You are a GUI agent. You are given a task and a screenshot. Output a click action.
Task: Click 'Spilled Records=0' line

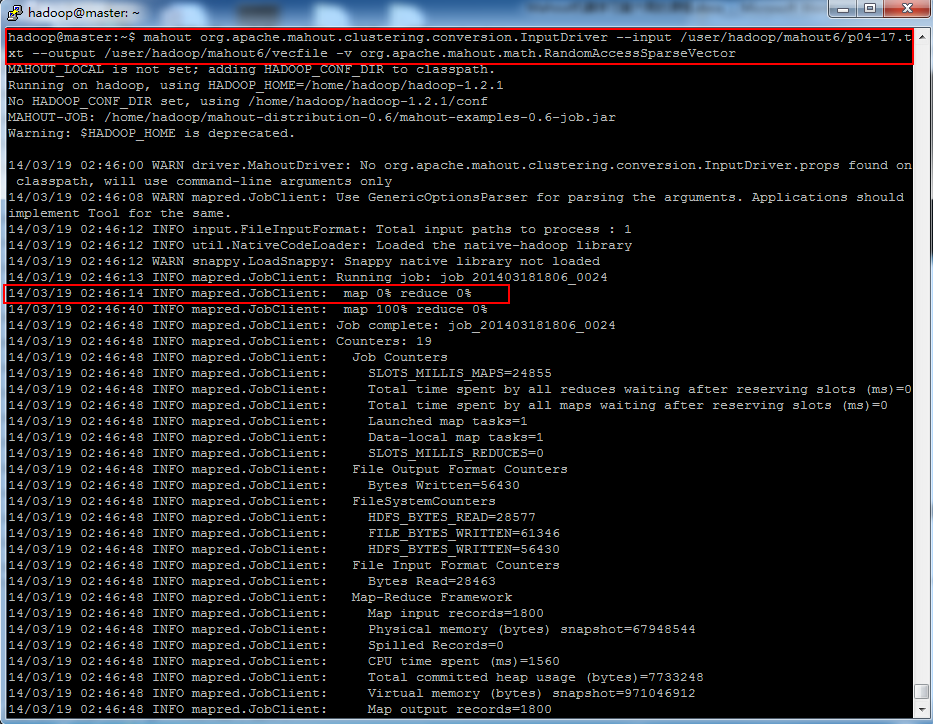[436, 646]
